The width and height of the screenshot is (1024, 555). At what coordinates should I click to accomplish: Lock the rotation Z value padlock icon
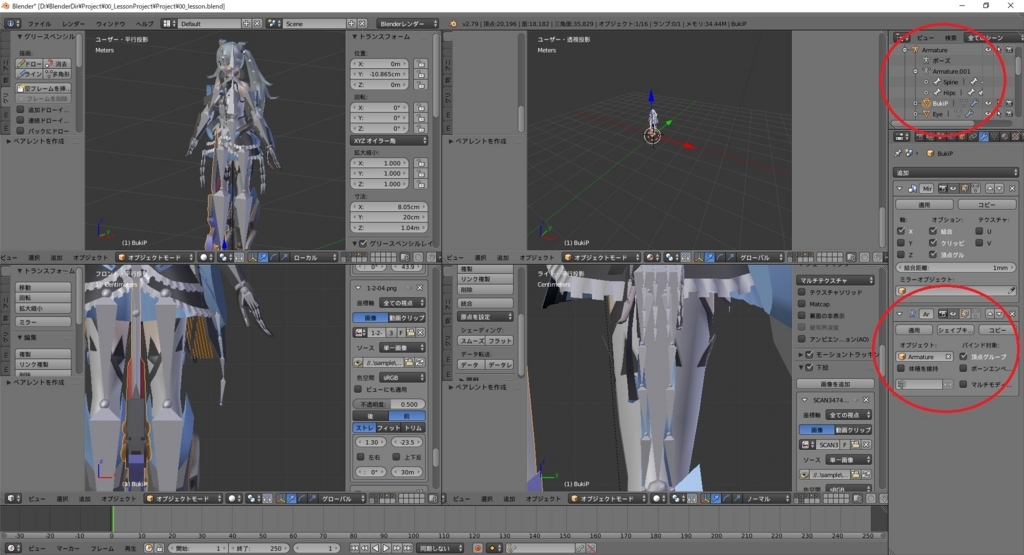coord(420,129)
